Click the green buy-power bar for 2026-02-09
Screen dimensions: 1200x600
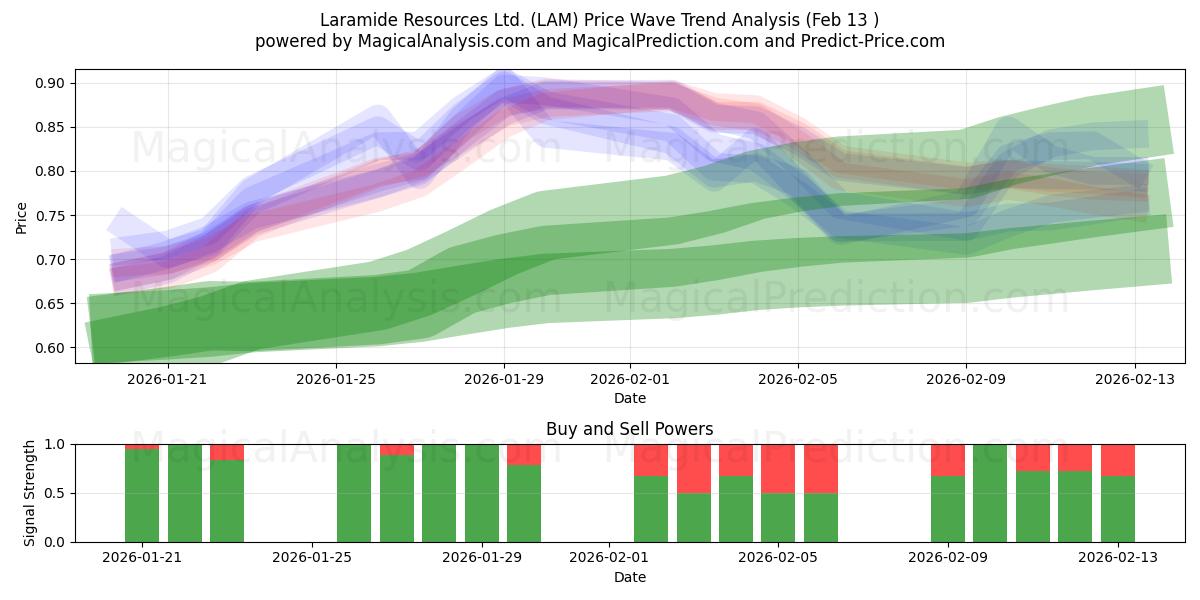[948, 509]
